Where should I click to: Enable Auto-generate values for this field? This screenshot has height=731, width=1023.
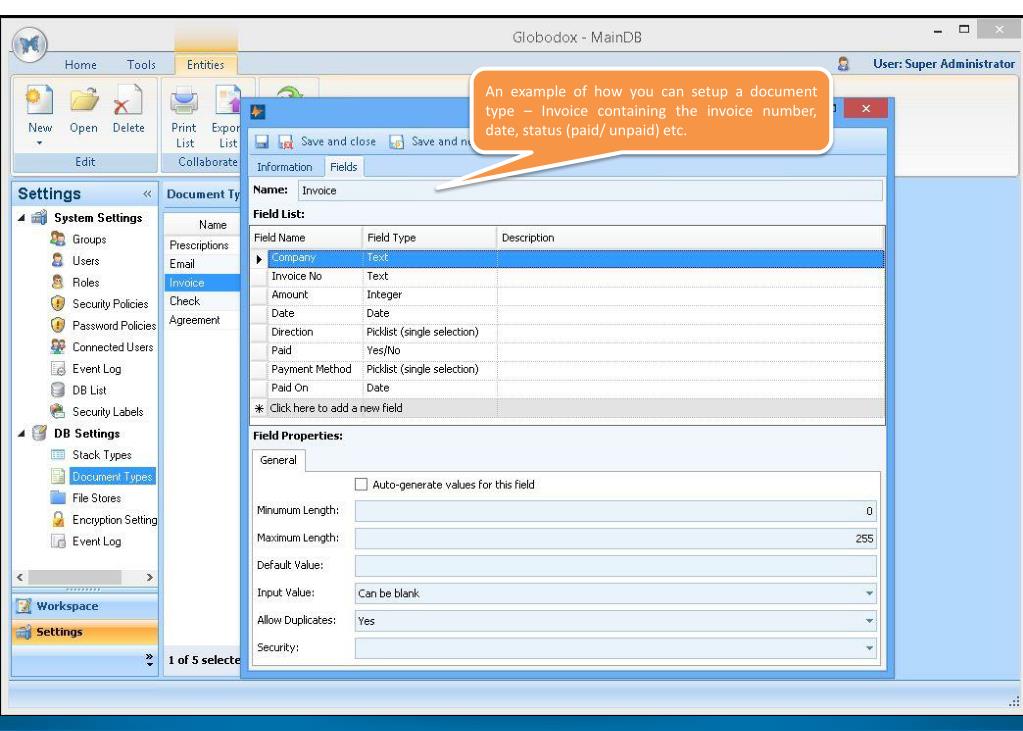pos(361,484)
